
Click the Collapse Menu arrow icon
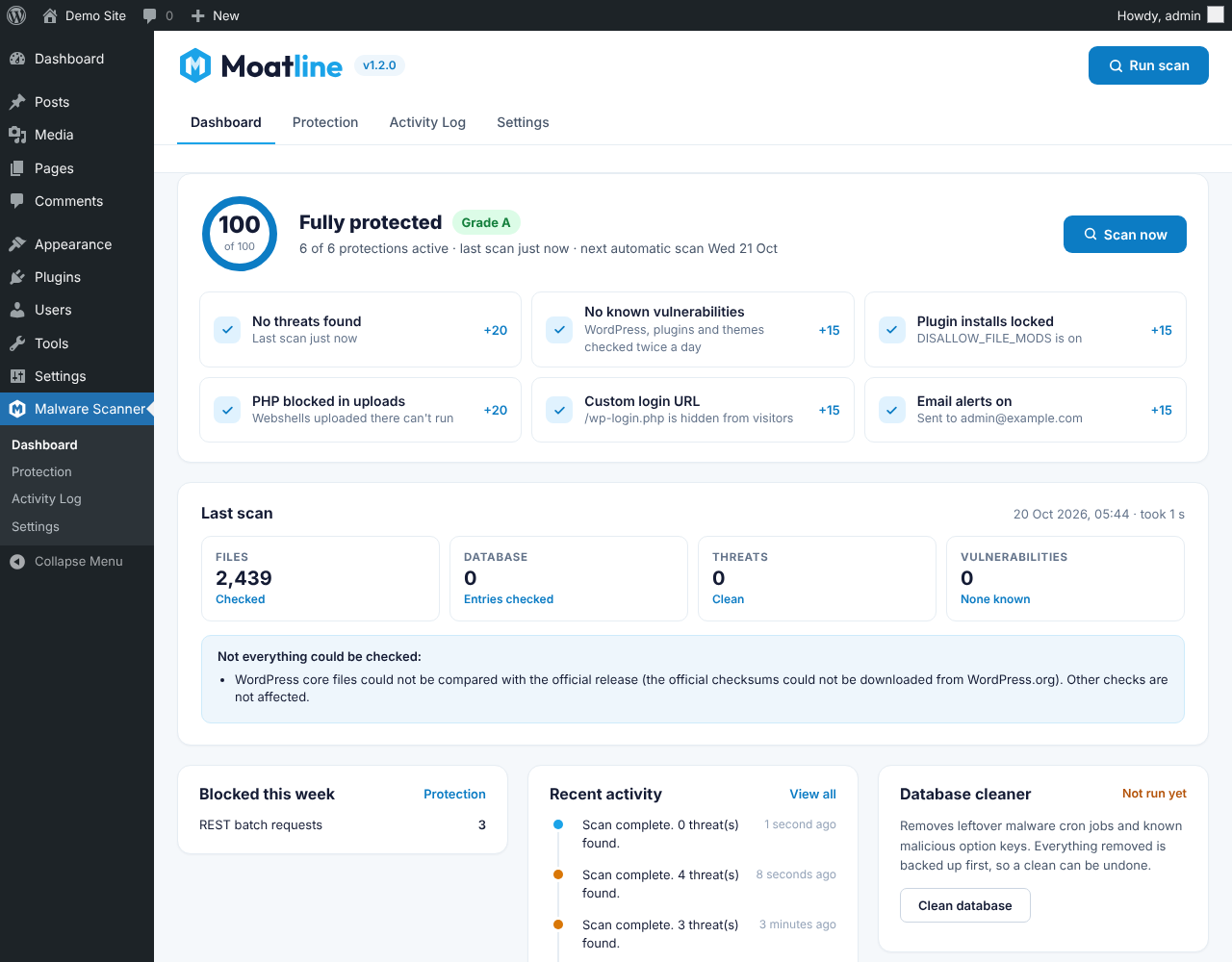point(17,562)
